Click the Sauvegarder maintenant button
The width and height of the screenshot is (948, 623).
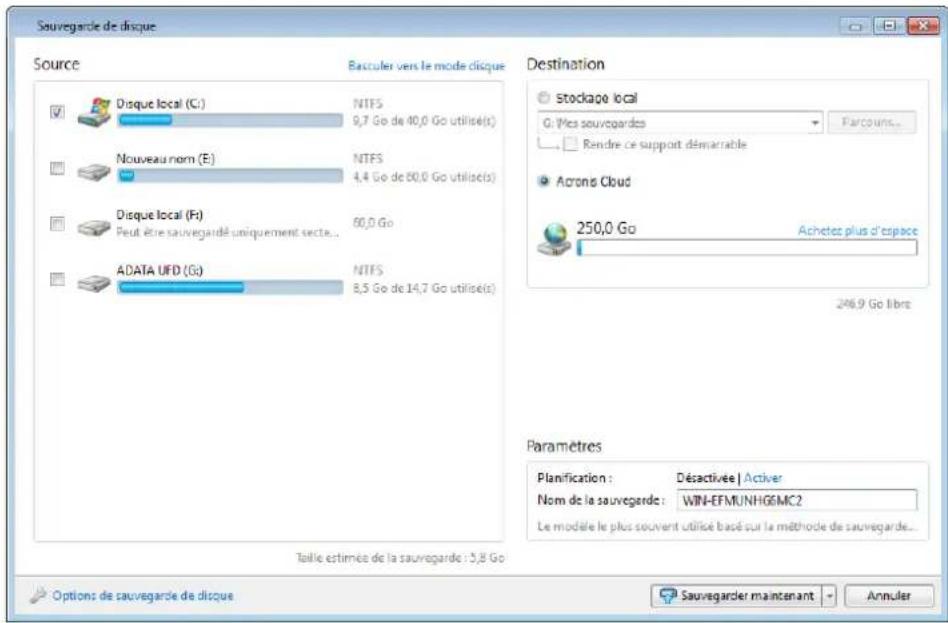(736, 596)
